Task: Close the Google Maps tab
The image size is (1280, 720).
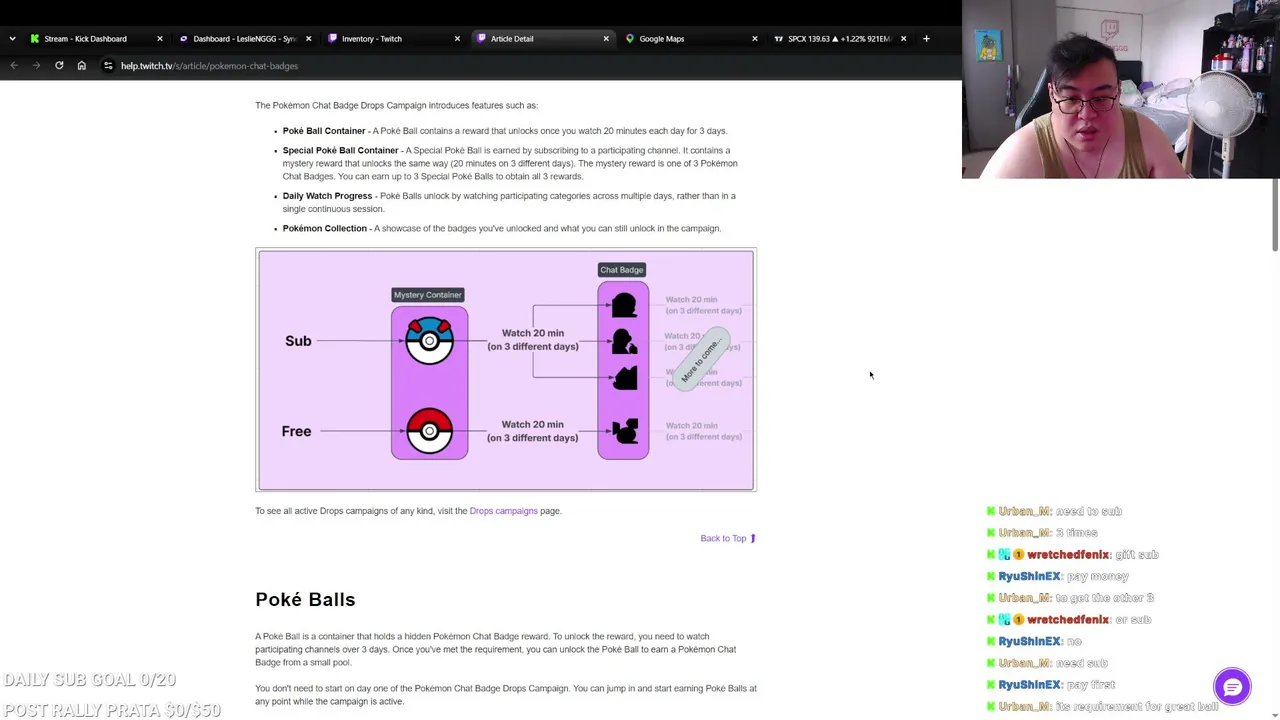Action: point(754,39)
